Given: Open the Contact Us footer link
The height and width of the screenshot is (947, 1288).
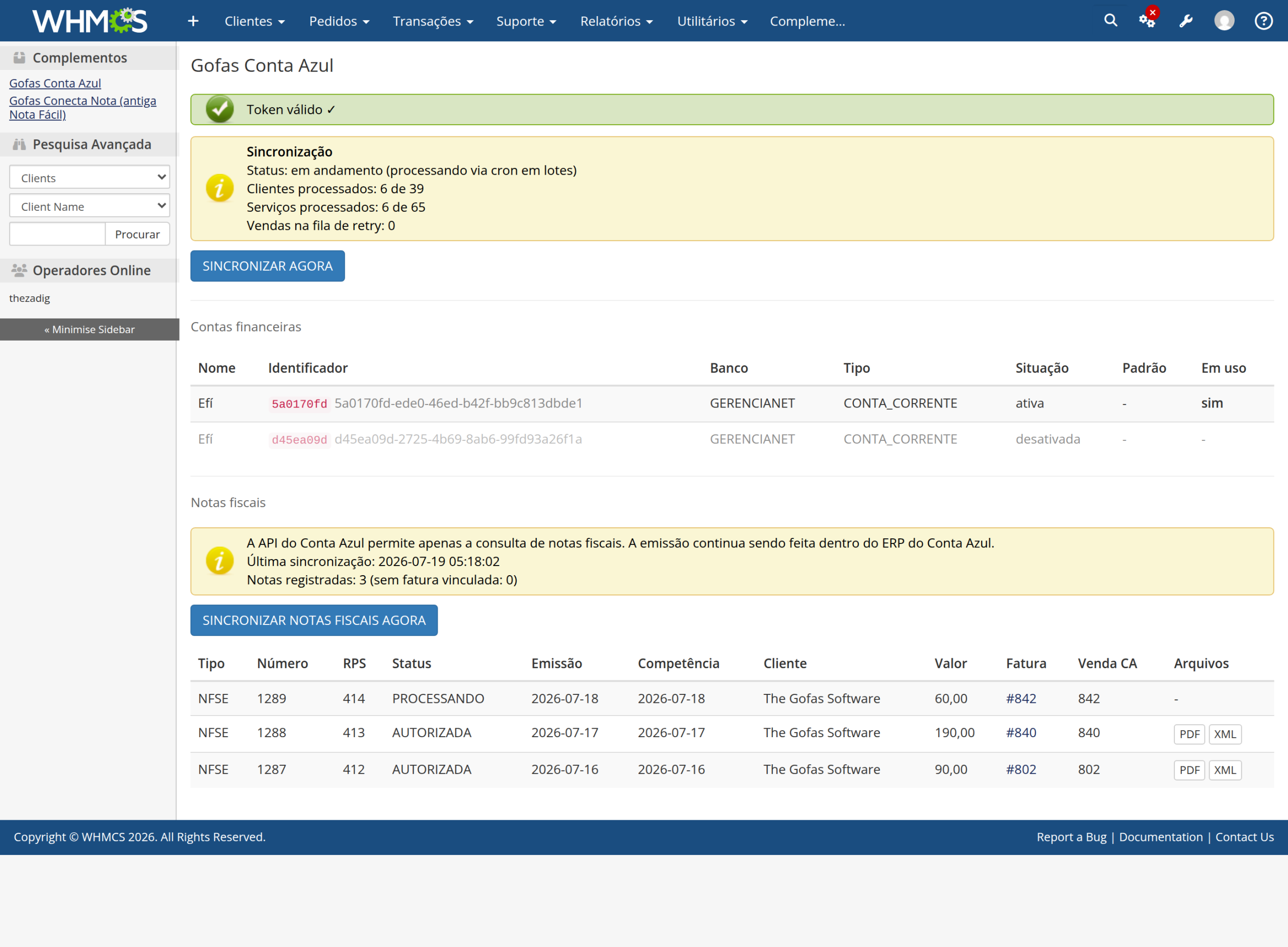Looking at the screenshot, I should tap(1244, 837).
